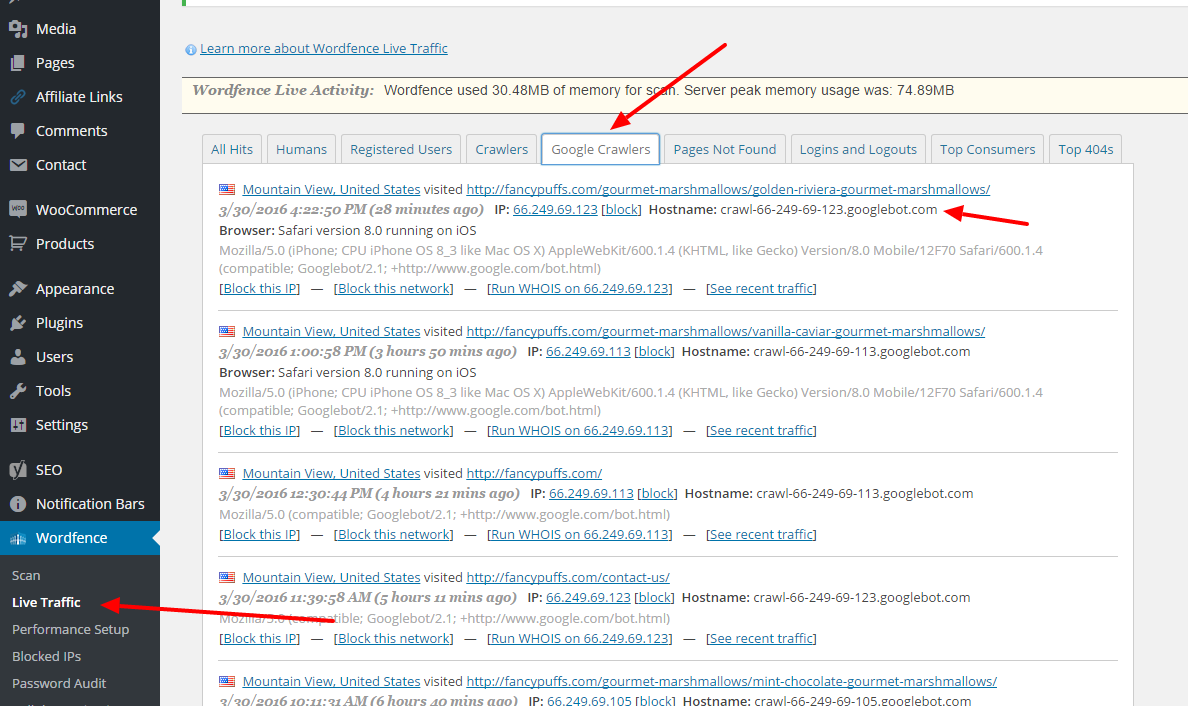Click the info icon beside Learn more link
The height and width of the screenshot is (706, 1188).
(191, 49)
